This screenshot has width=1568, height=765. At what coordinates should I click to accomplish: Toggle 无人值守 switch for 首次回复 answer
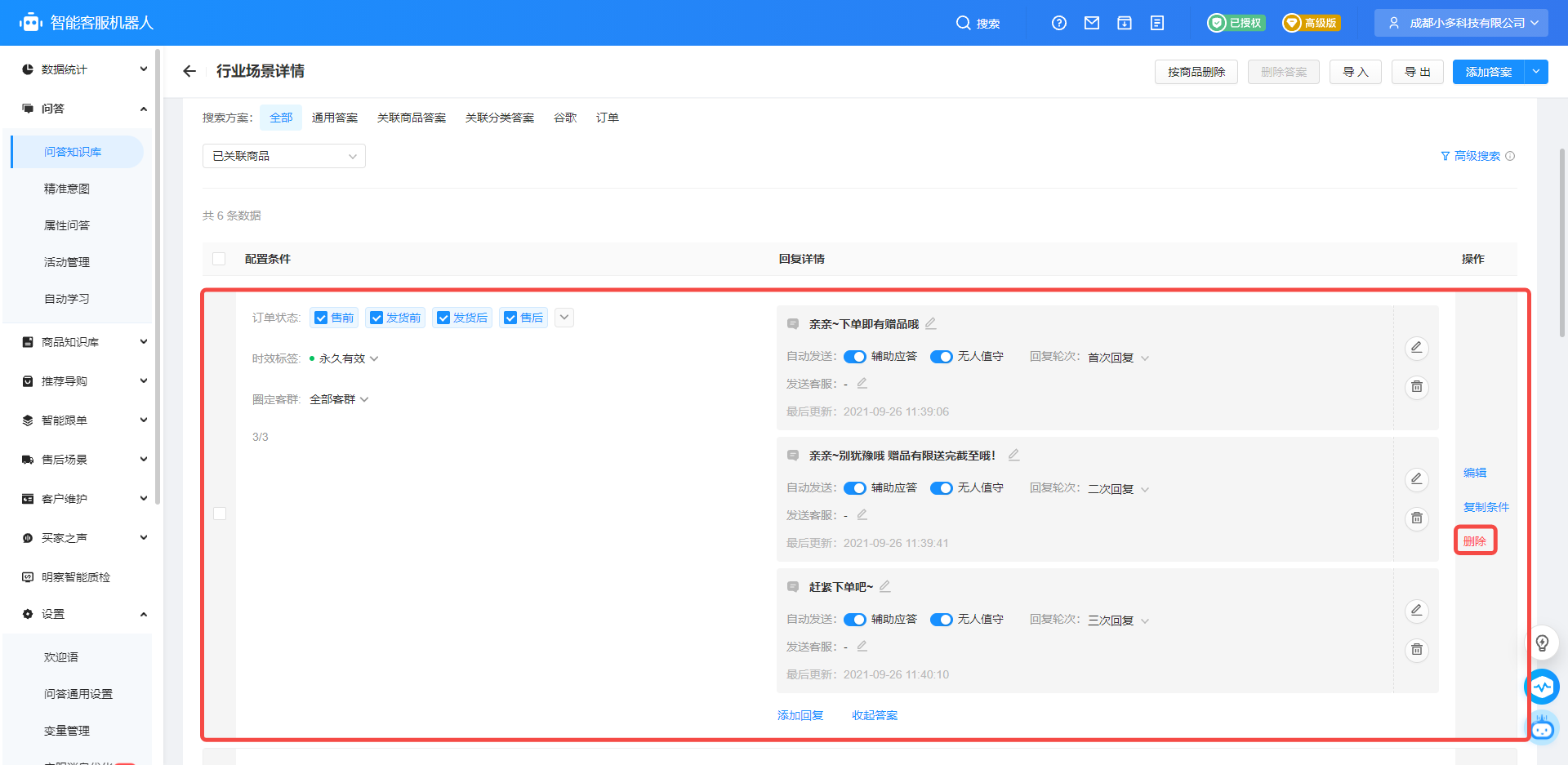coord(942,357)
